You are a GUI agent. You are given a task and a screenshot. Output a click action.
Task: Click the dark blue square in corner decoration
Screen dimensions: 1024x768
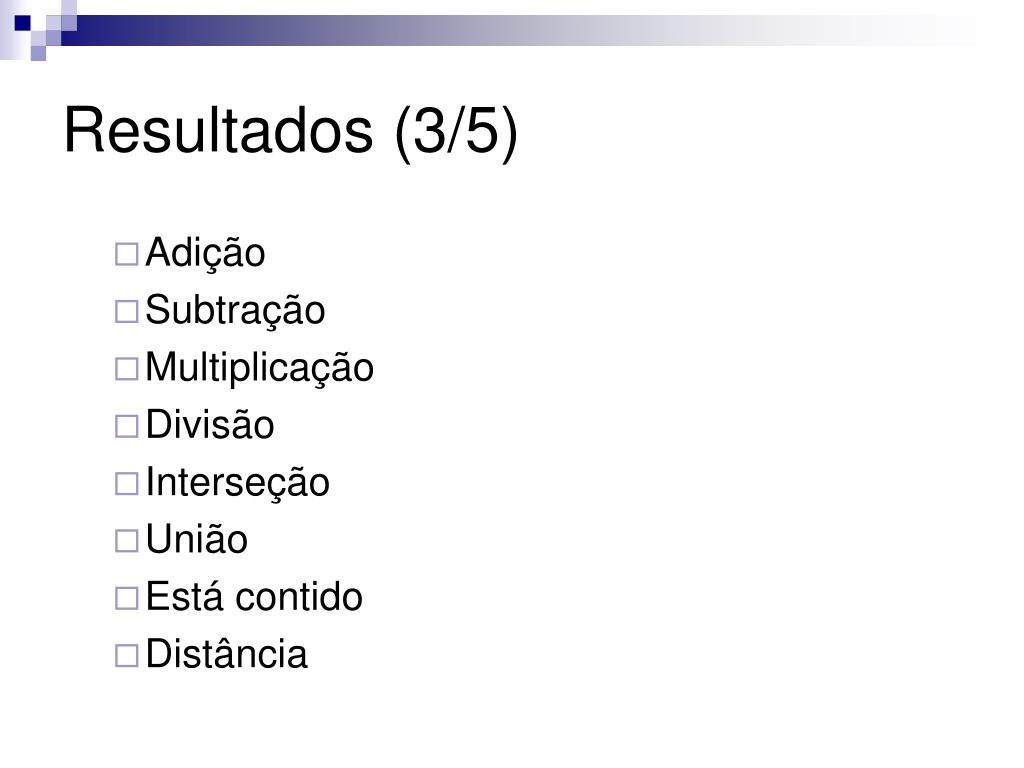click(x=23, y=23)
